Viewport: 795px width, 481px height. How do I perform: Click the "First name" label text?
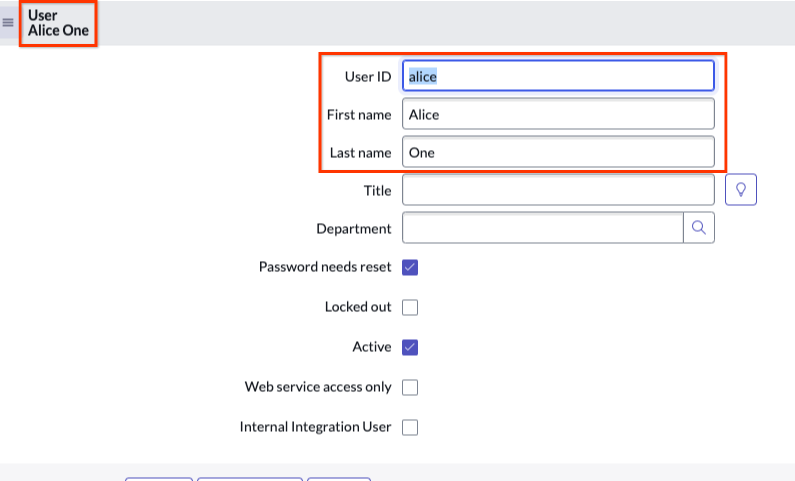pyautogui.click(x=359, y=115)
